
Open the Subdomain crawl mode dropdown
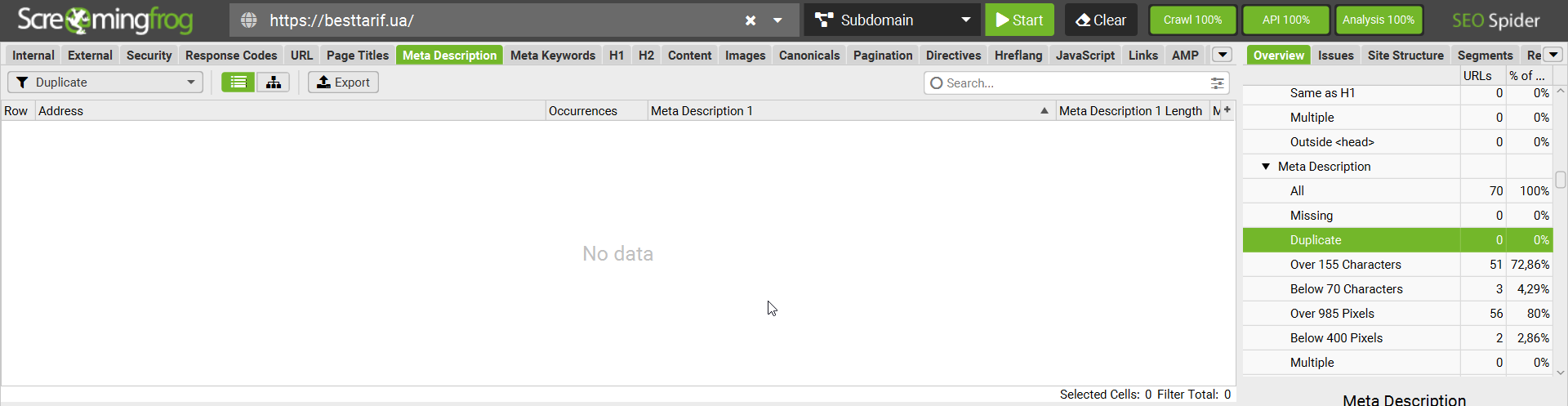(893, 20)
